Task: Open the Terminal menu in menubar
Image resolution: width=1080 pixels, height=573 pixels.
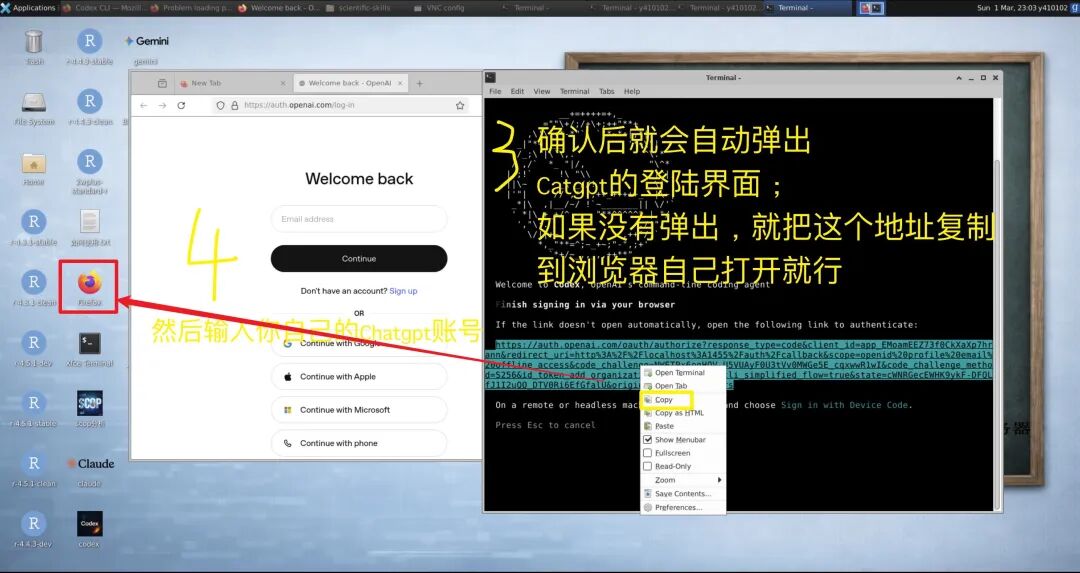Action: point(574,91)
